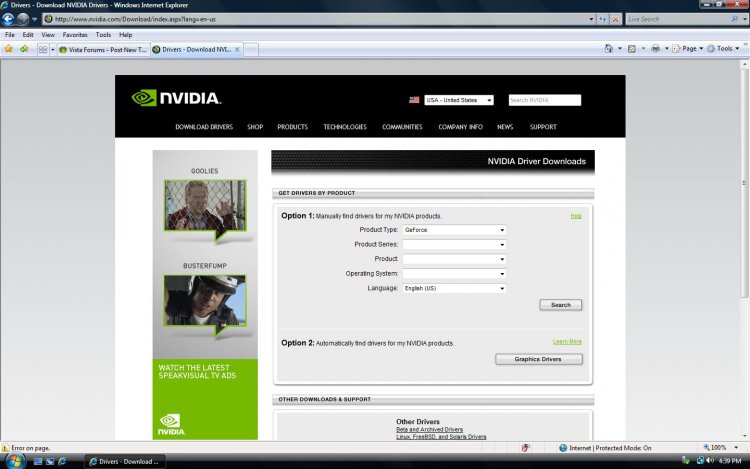Open the Favorites menu

pyautogui.click(x=75, y=35)
